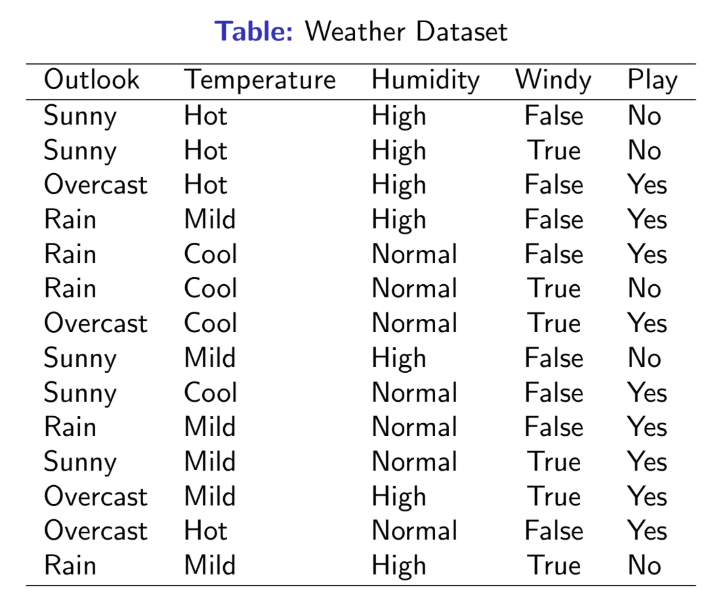Select the 'Weather Dataset' title text

click(x=406, y=31)
